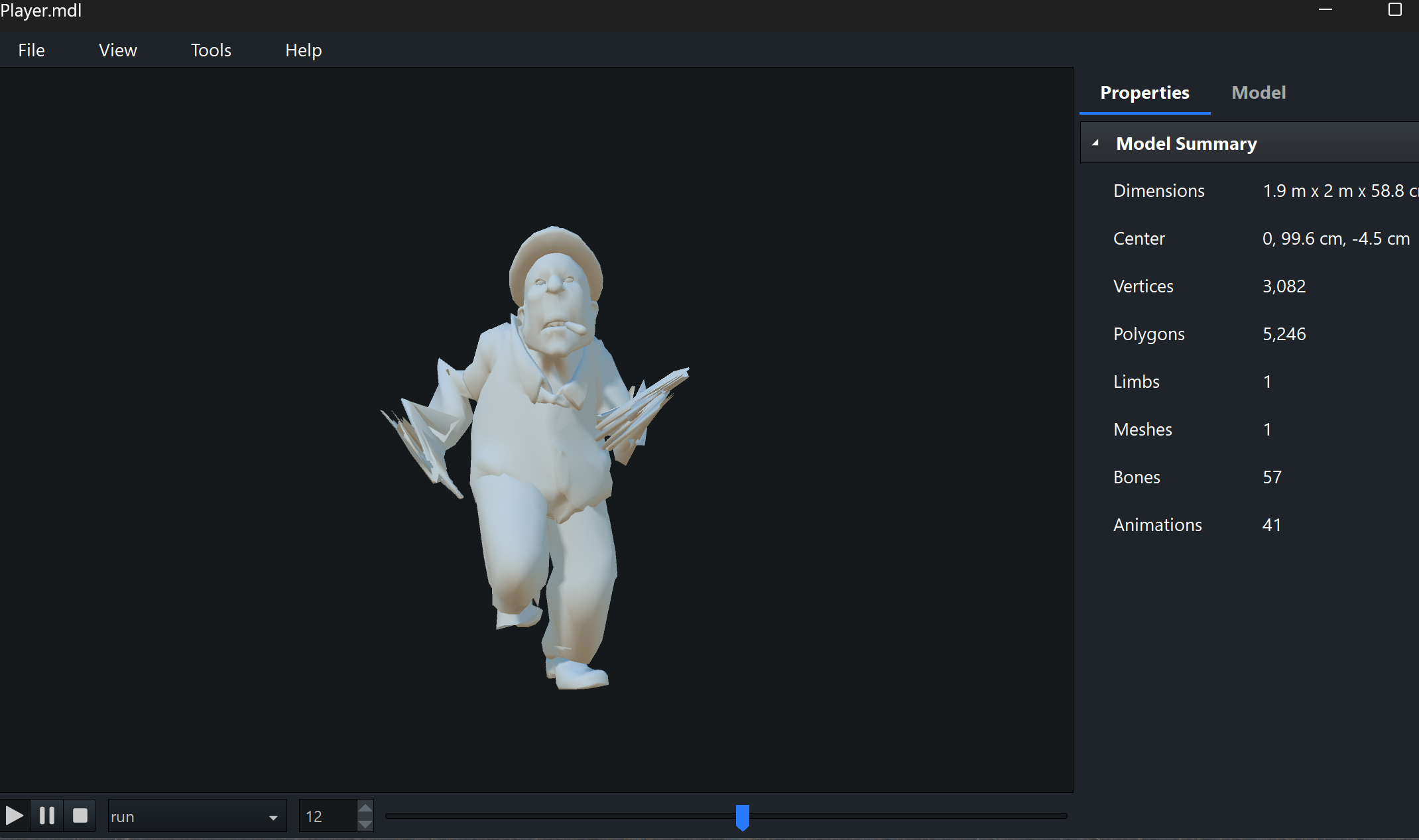The width and height of the screenshot is (1419, 840).
Task: Increase the frame with the up arrow
Action: (365, 808)
